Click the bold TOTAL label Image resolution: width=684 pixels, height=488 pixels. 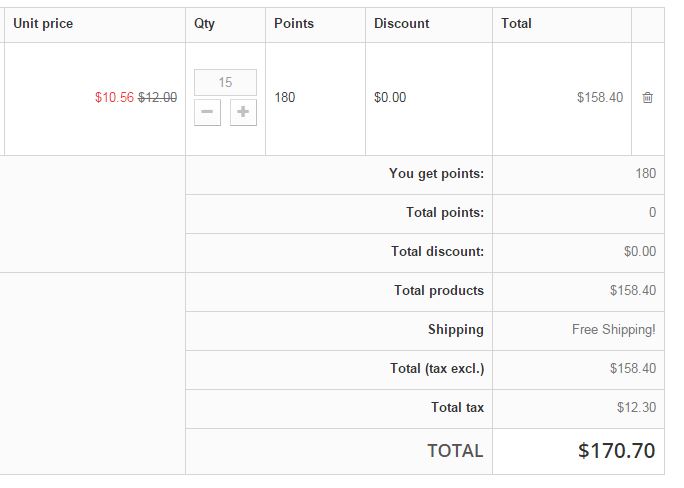pyautogui.click(x=455, y=451)
